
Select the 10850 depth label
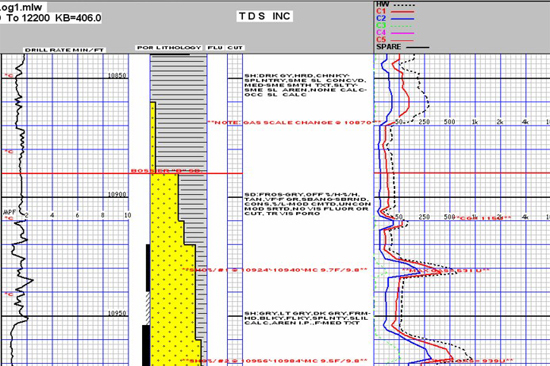tap(117, 75)
